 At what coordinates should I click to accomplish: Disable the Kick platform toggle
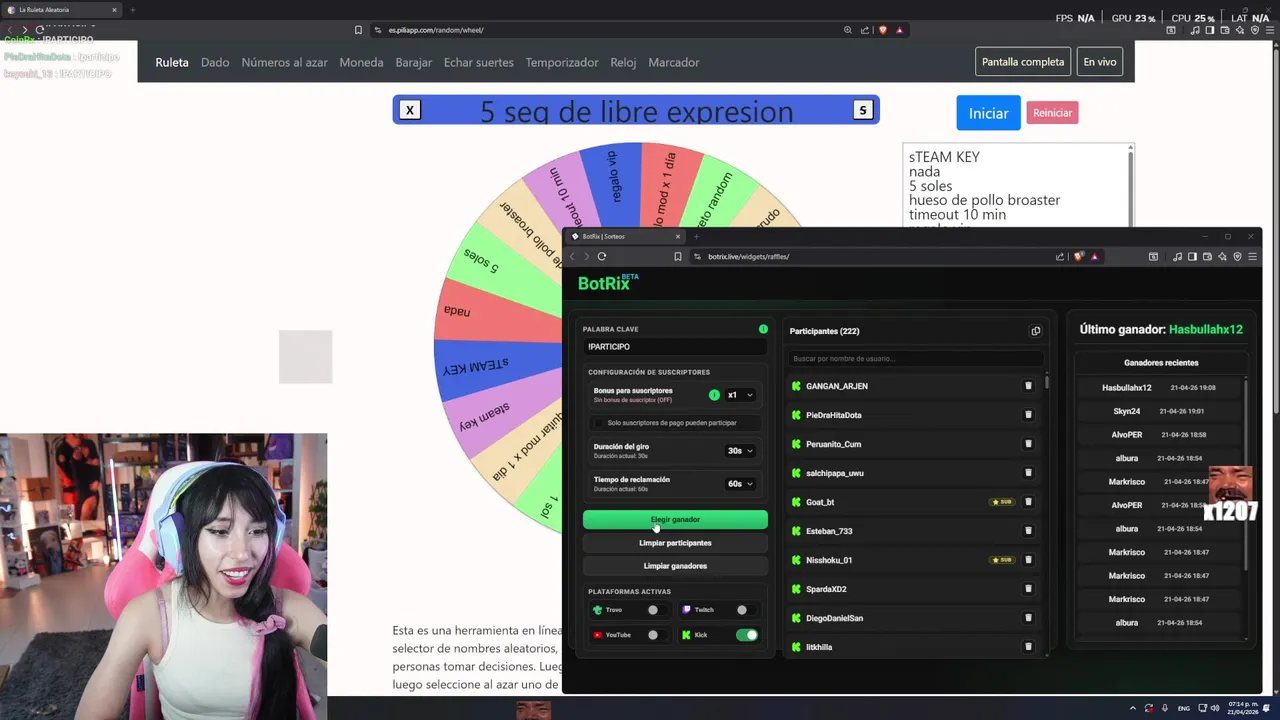(x=747, y=635)
